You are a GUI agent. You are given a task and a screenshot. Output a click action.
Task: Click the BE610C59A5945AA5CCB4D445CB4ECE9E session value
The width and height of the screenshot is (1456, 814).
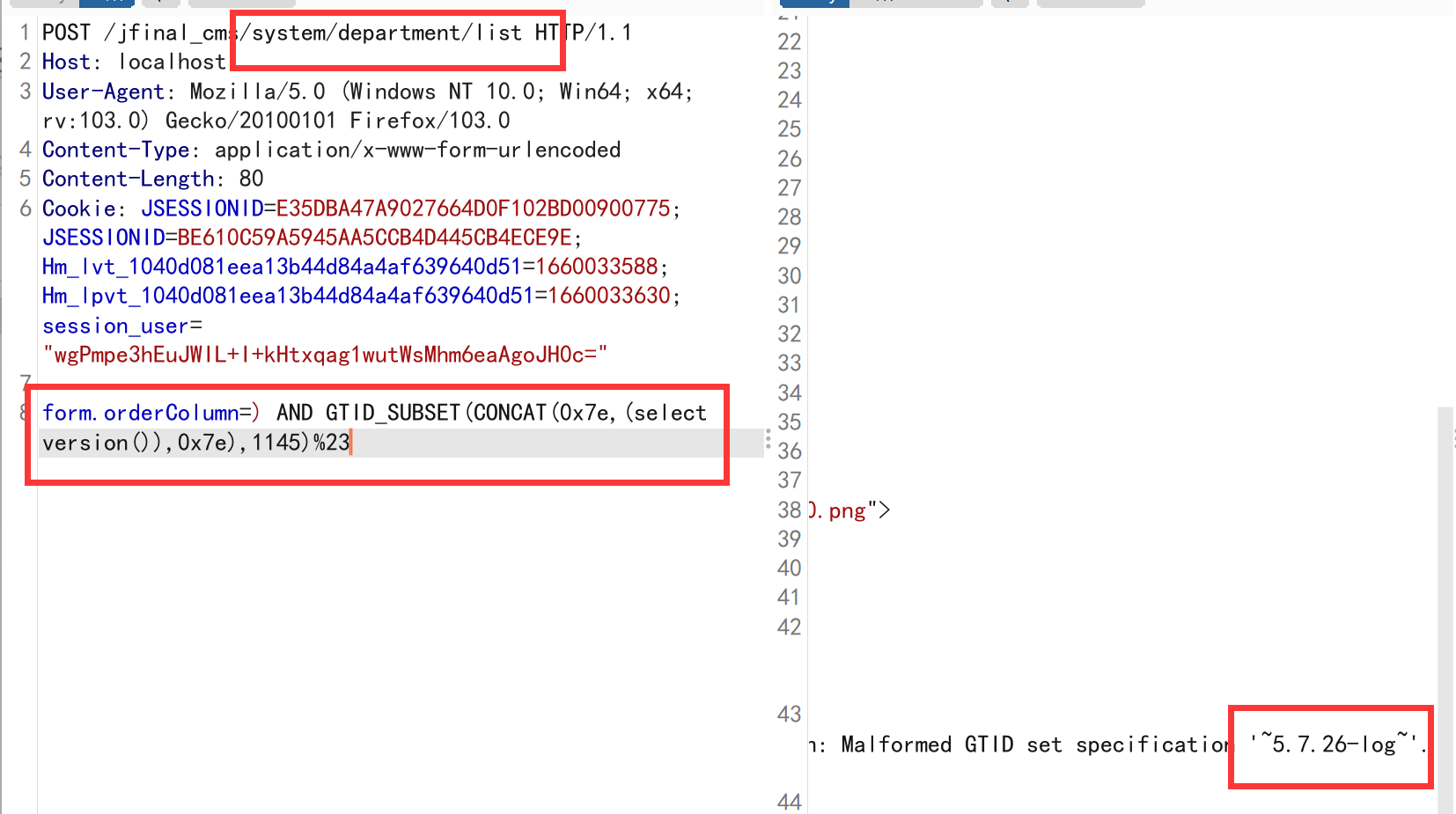374,238
